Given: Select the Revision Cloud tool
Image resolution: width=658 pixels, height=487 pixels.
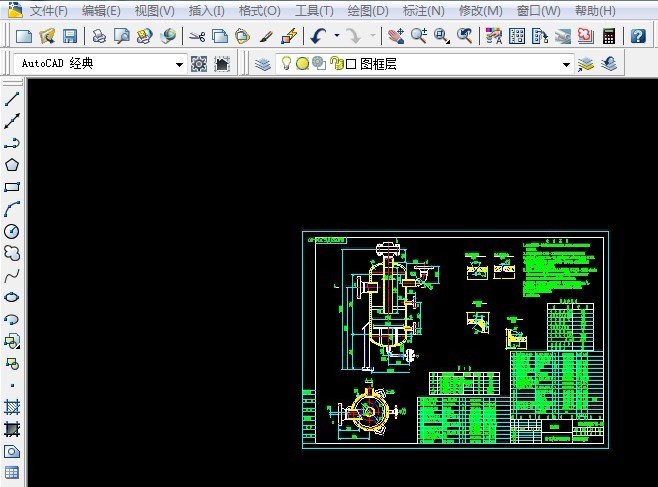Looking at the screenshot, I should [x=12, y=253].
